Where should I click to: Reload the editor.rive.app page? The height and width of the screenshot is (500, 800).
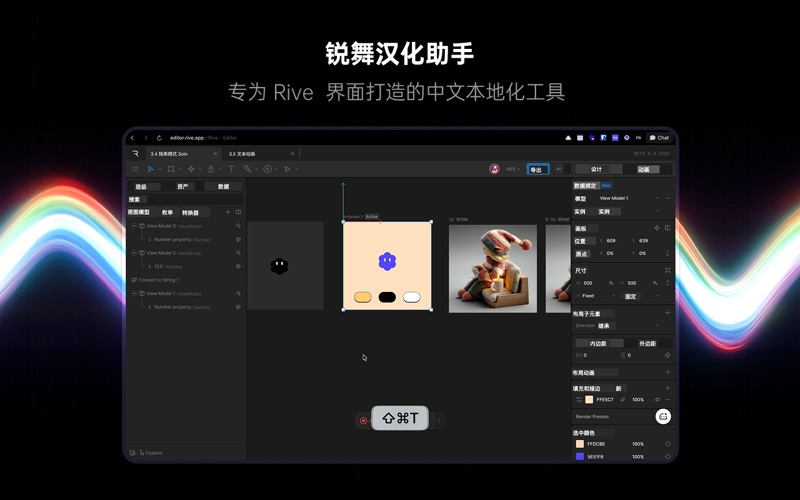point(159,138)
